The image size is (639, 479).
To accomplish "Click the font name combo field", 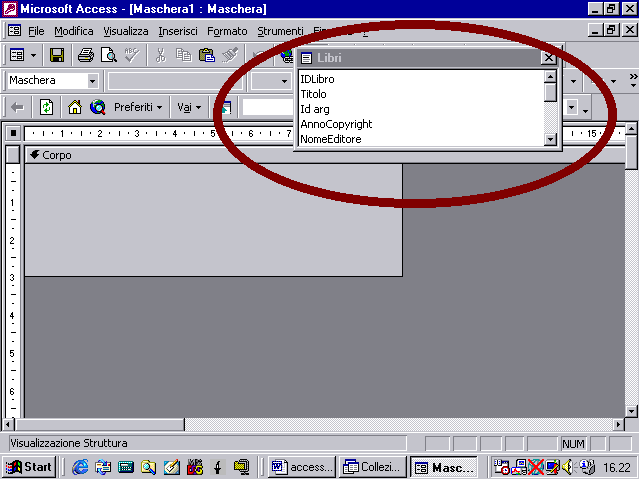I will [174, 81].
